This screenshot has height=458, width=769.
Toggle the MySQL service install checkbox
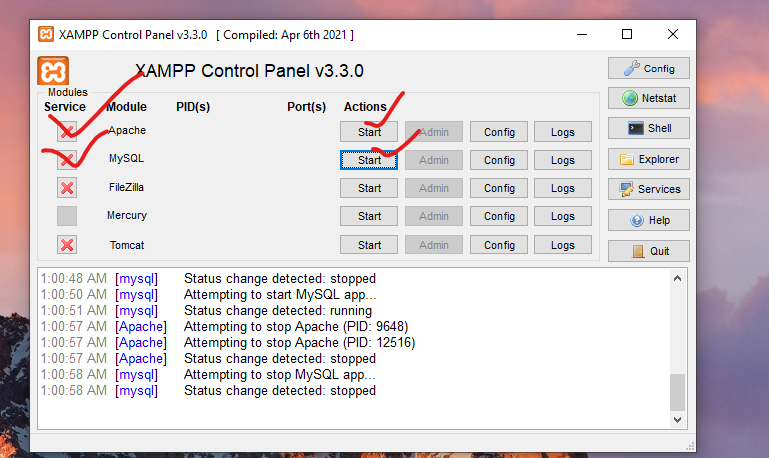[67, 159]
